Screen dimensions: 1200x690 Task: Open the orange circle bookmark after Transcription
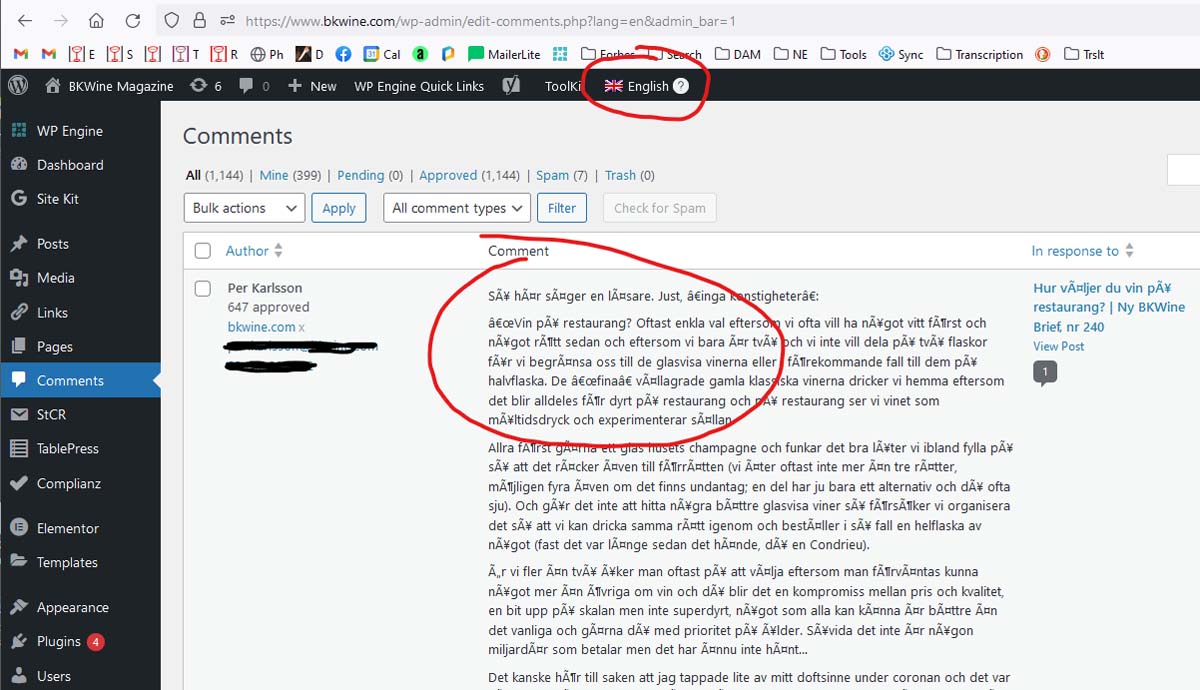tap(1042, 54)
